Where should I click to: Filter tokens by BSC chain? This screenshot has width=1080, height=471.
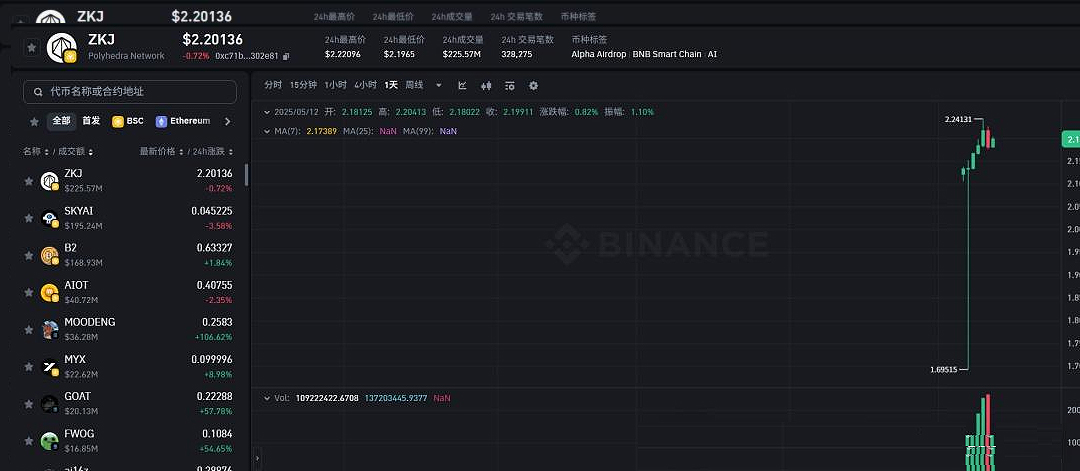128,121
